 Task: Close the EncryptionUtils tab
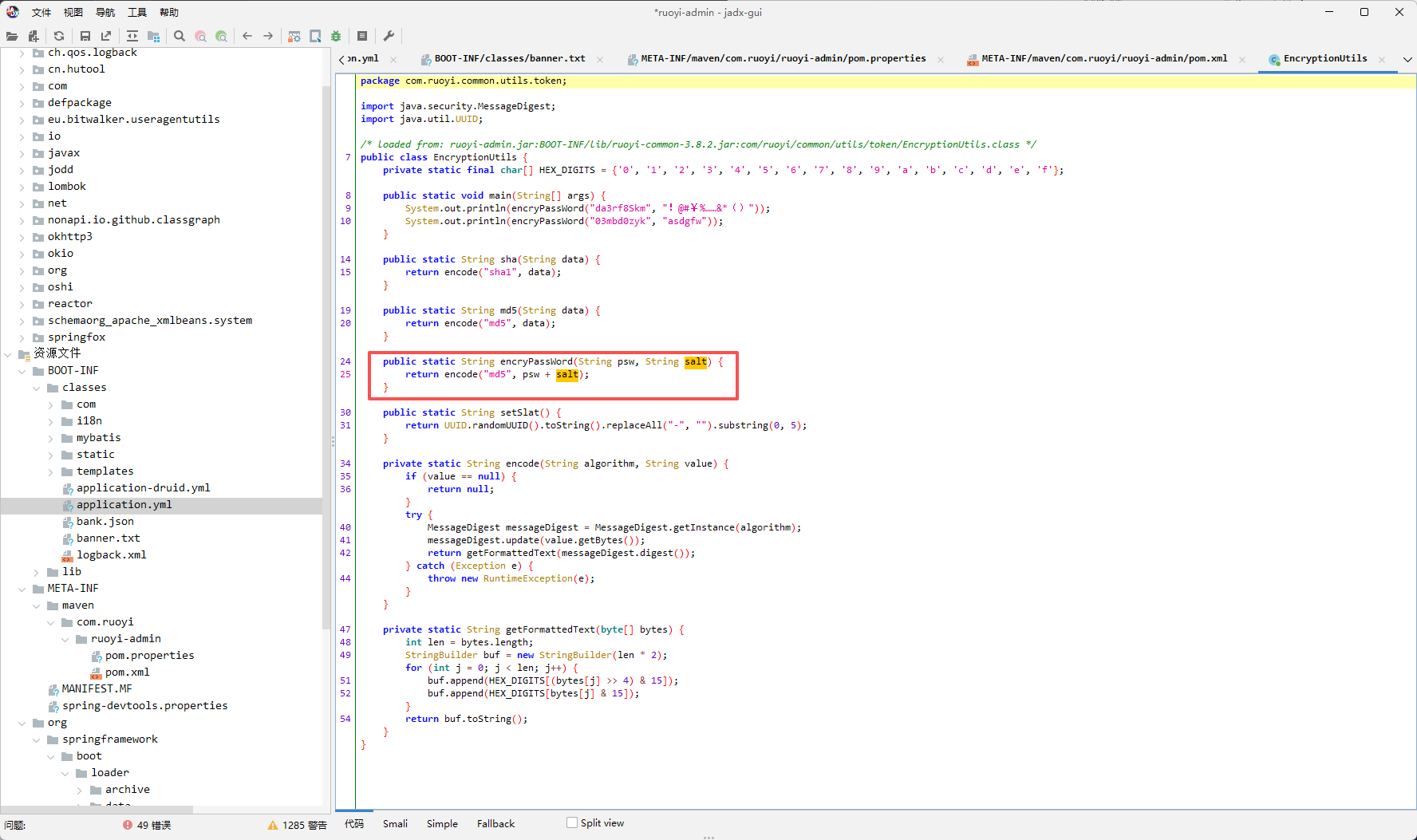pos(1382,59)
